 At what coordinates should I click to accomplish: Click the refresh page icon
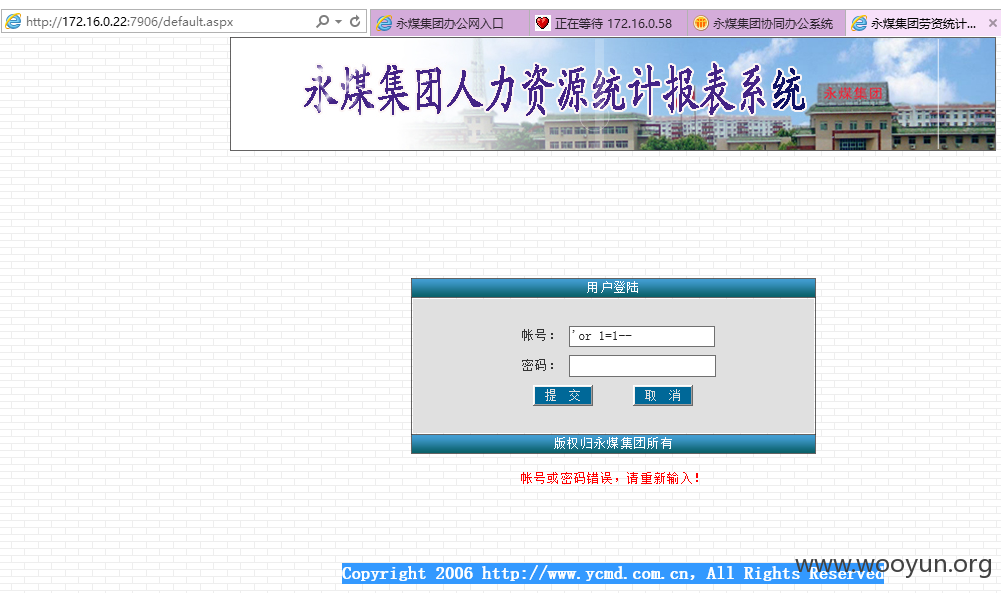(355, 21)
